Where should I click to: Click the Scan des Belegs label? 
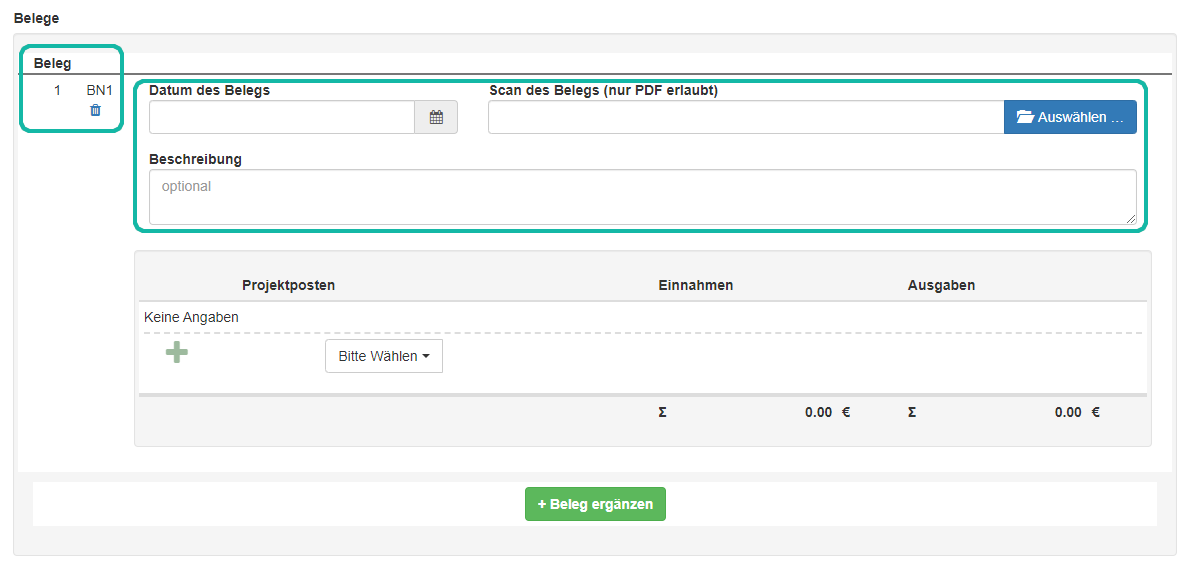pos(603,90)
